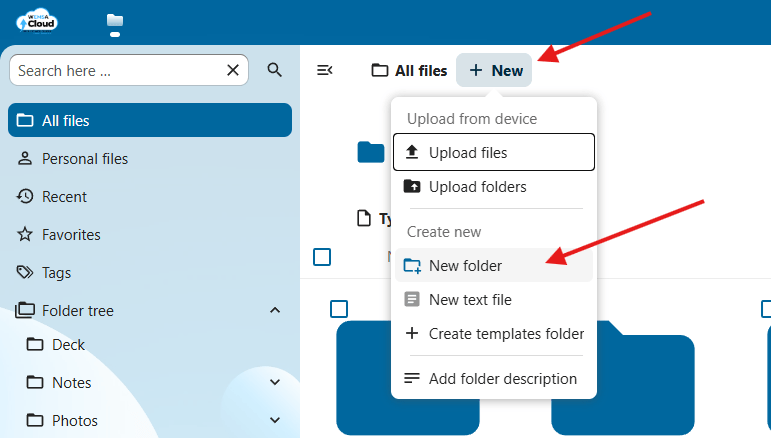Image resolution: width=771 pixels, height=438 pixels.
Task: Tick the checkbox above the first folder tile
Action: tap(339, 309)
